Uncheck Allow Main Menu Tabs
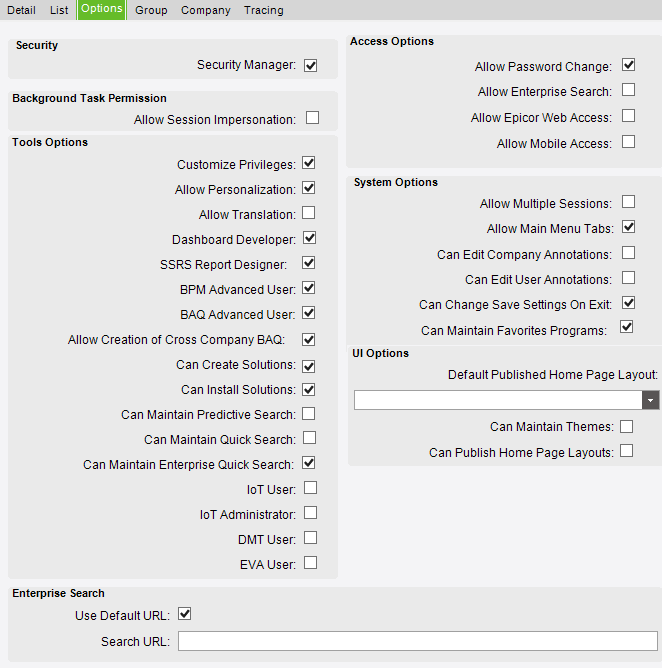 tap(628, 227)
